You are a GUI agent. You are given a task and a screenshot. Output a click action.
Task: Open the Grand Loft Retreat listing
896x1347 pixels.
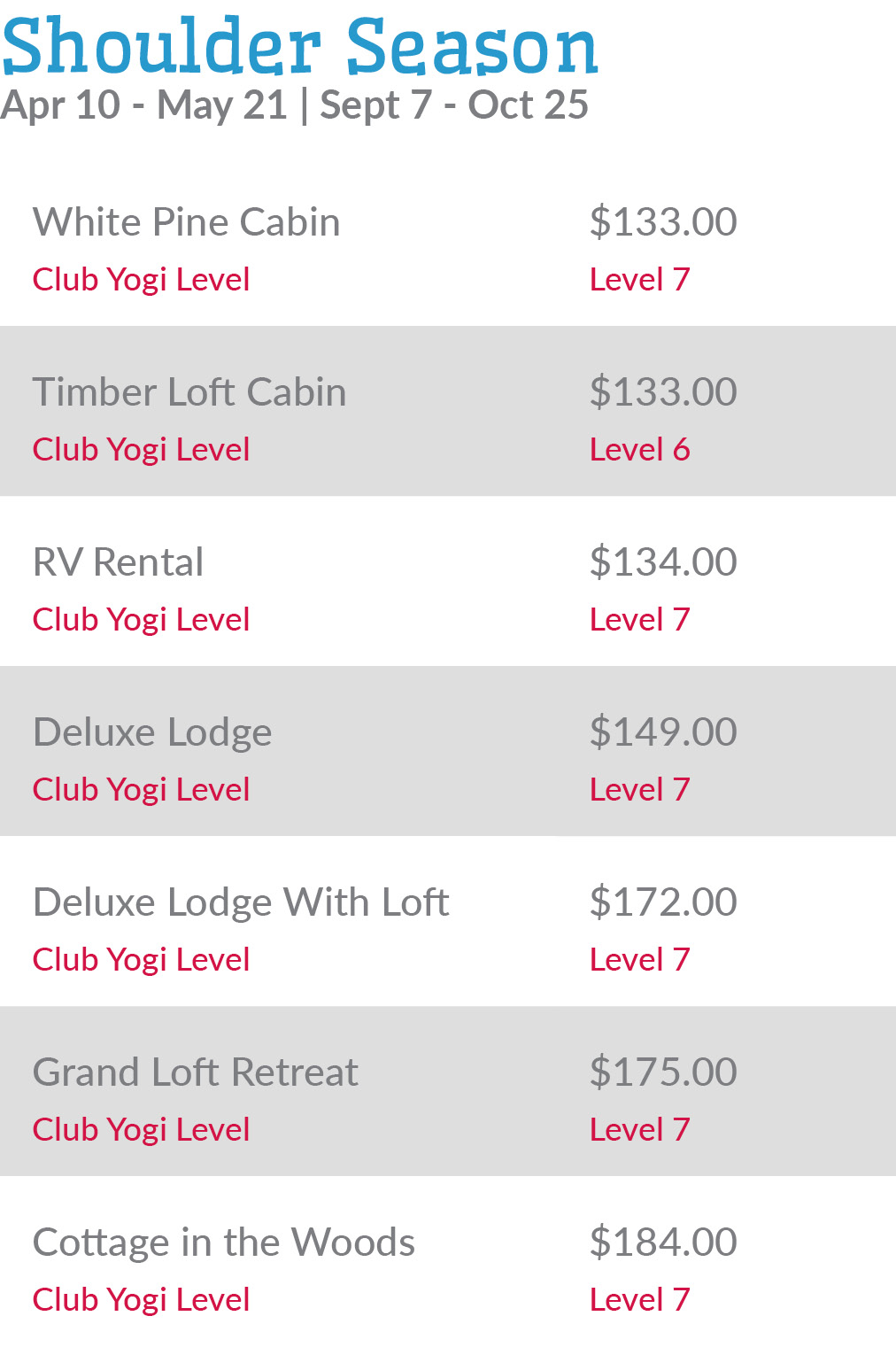(196, 1072)
